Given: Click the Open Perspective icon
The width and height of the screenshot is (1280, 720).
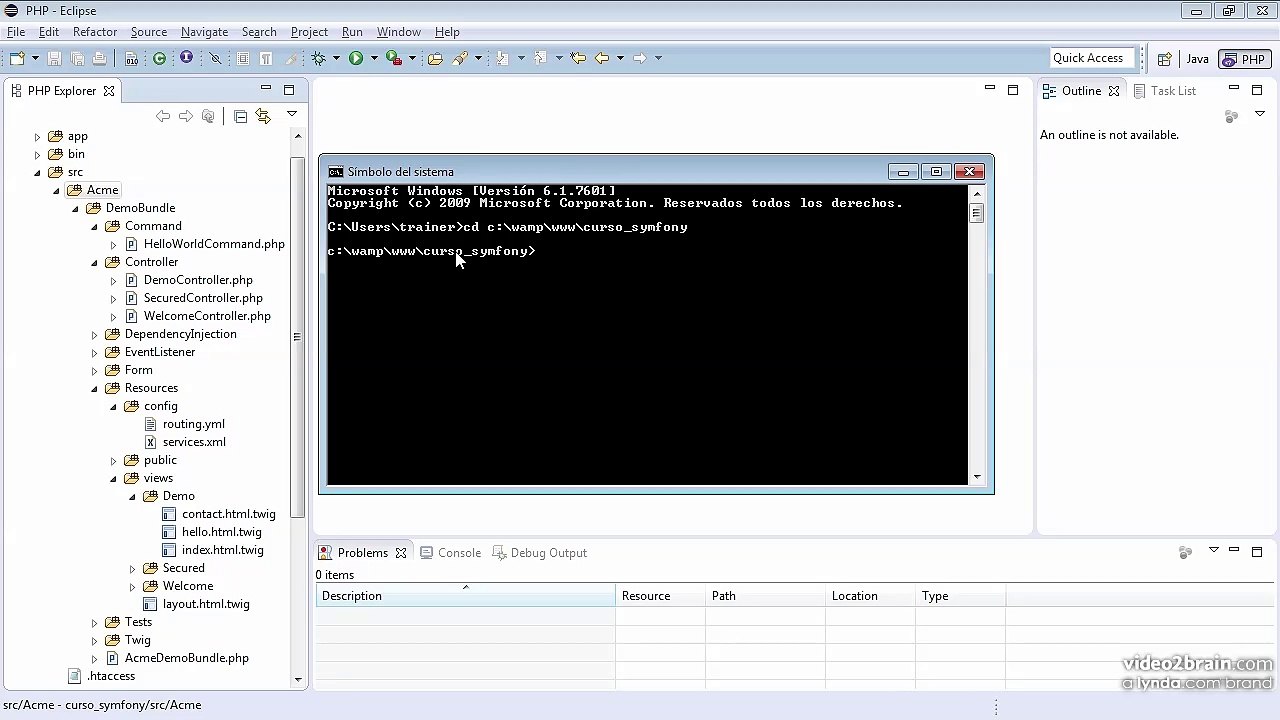Looking at the screenshot, I should [x=1164, y=59].
